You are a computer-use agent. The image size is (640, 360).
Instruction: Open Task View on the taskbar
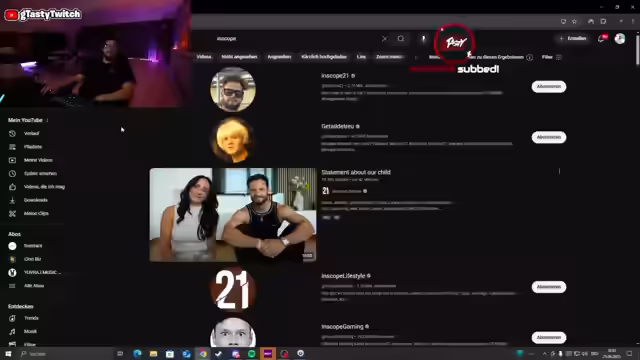(120, 353)
